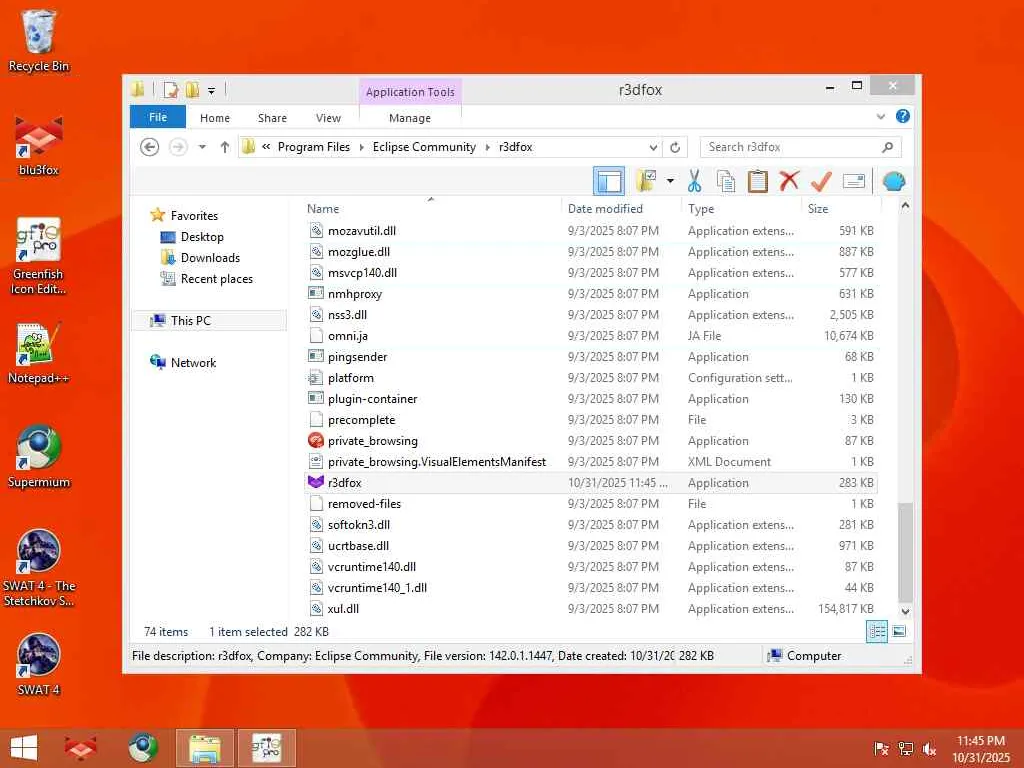Click the Help question mark icon
This screenshot has height=768, width=1024.
click(903, 116)
